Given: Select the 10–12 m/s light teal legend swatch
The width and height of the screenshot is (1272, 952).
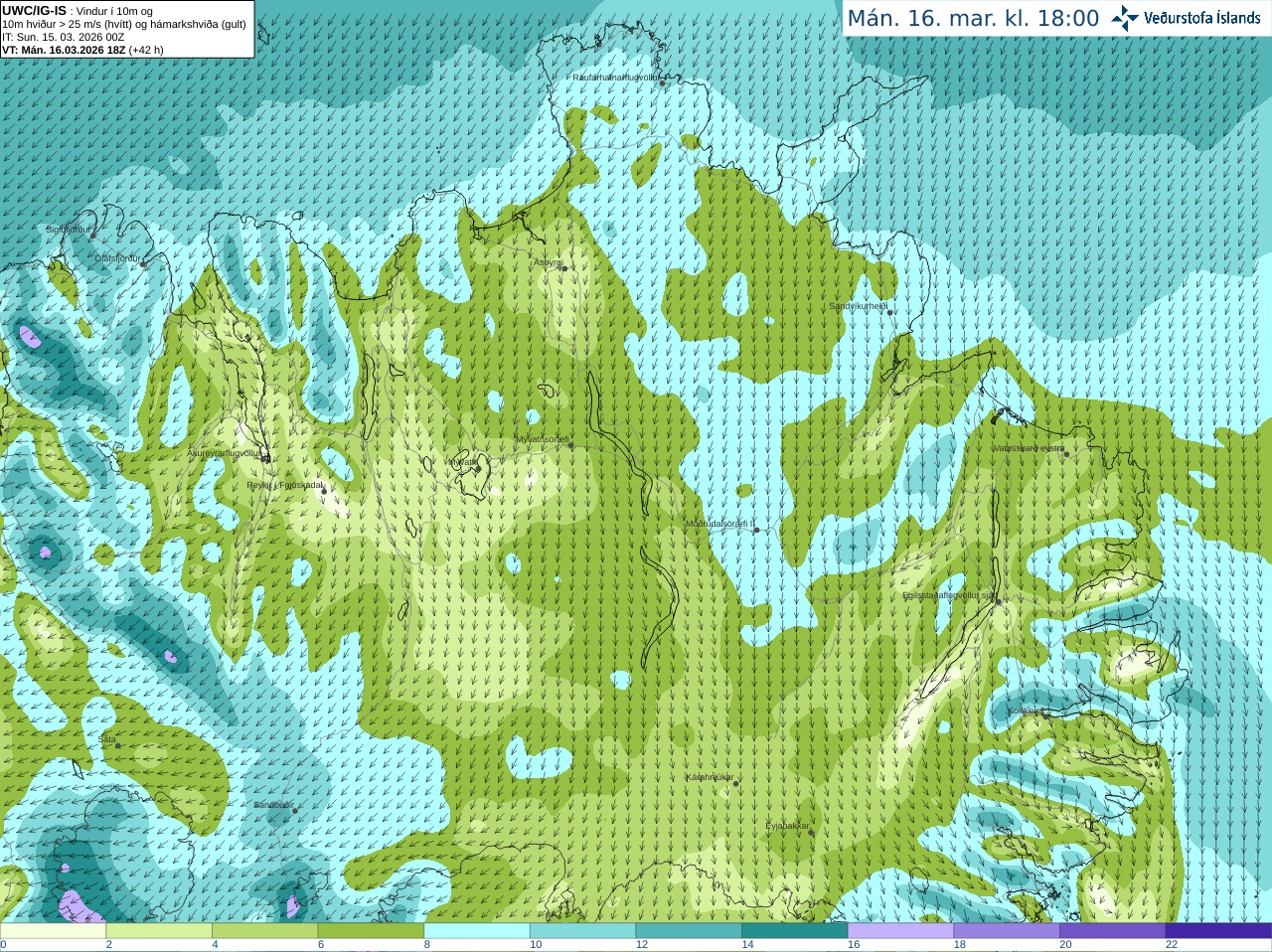Looking at the screenshot, I should pyautogui.click(x=583, y=931).
